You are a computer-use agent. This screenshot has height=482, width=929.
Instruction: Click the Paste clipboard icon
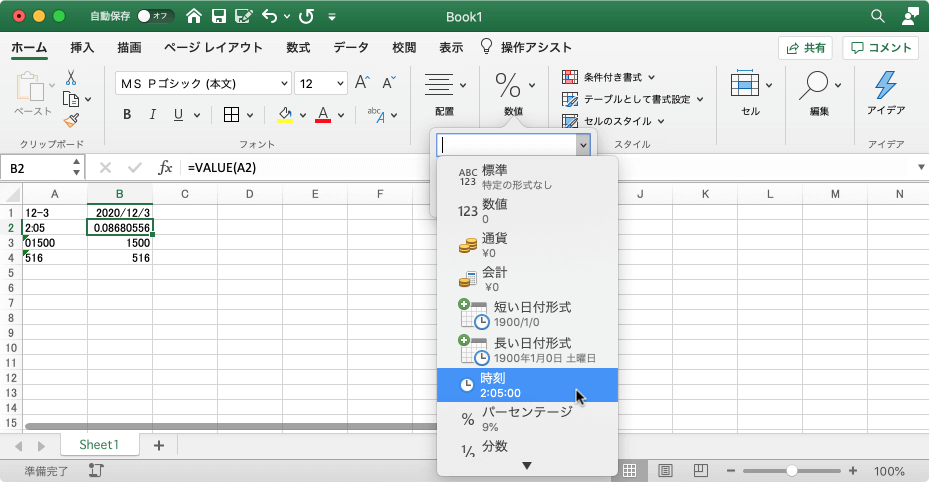click(x=30, y=86)
